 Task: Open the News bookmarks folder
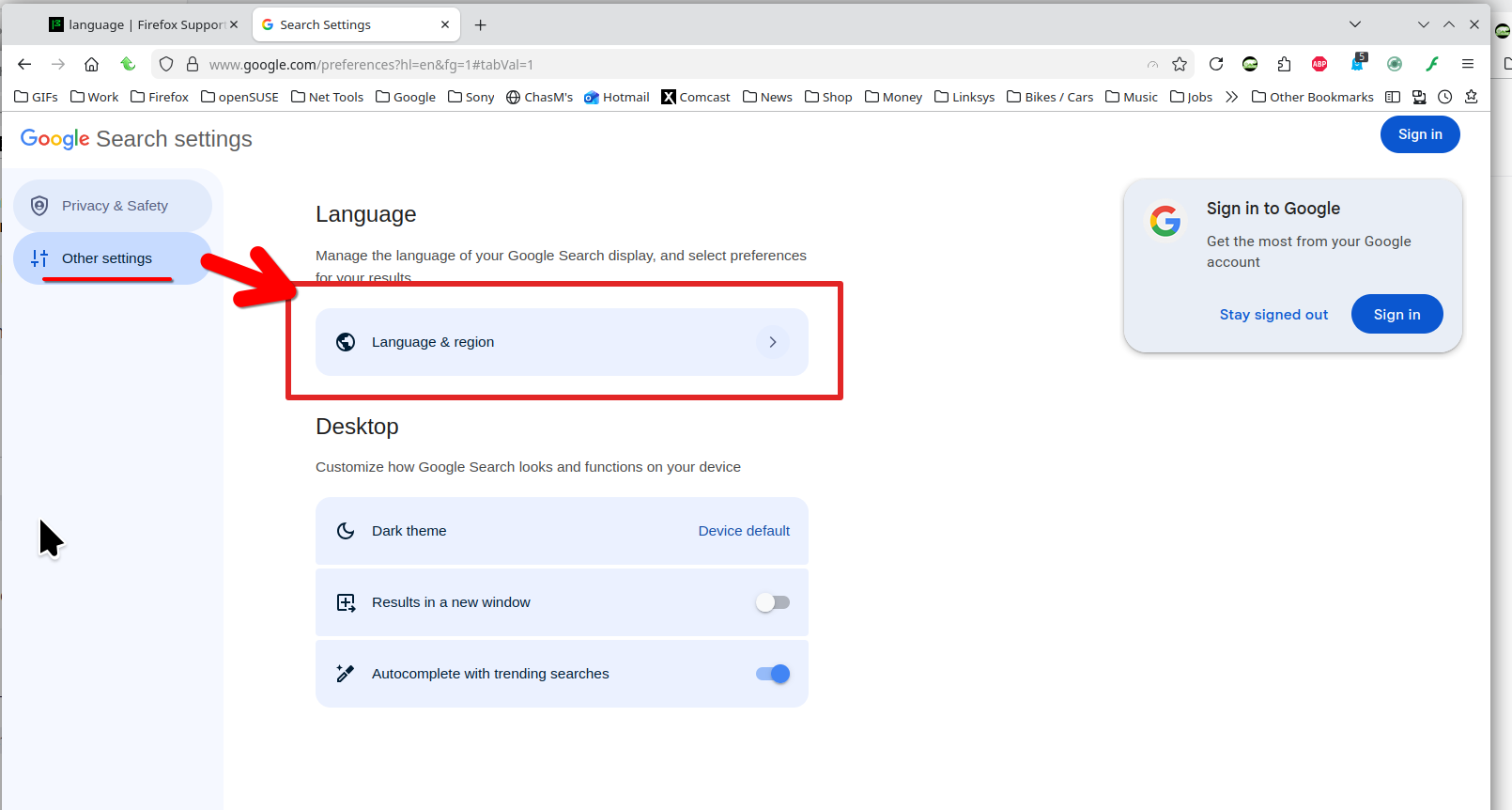click(767, 97)
